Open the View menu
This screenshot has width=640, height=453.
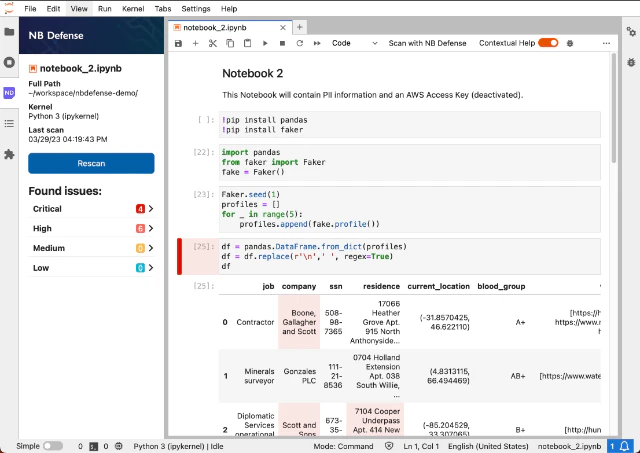[x=79, y=9]
